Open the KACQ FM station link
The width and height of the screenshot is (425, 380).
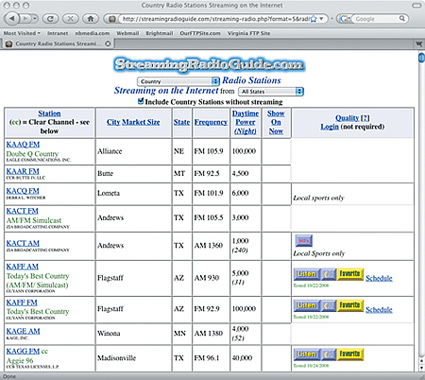23,191
